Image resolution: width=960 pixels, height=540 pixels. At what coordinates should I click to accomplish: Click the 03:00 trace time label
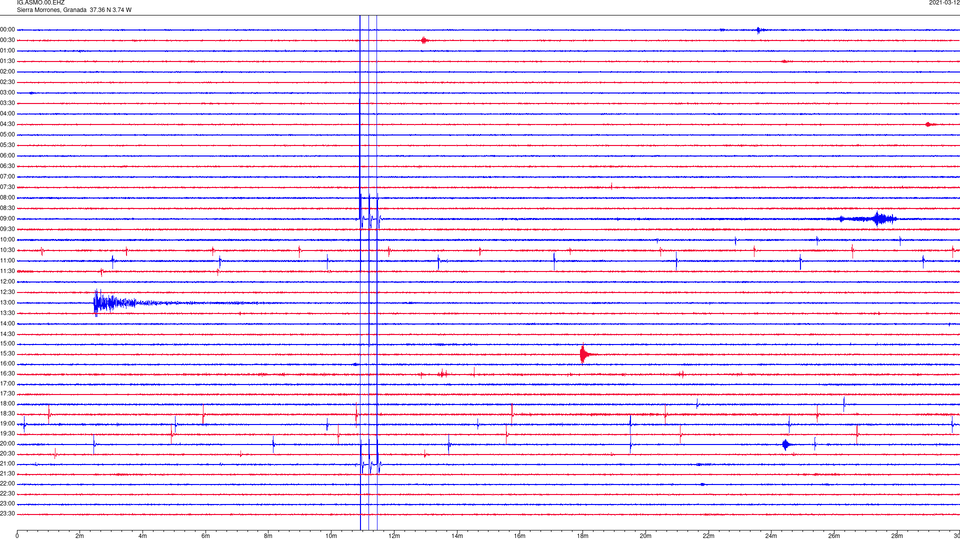pyautogui.click(x=7, y=92)
